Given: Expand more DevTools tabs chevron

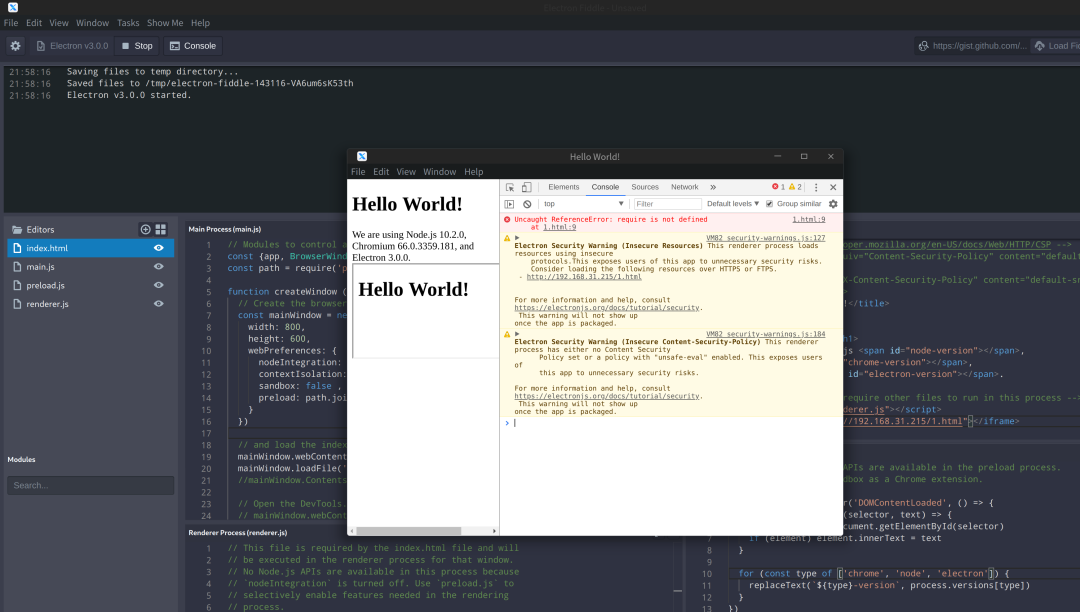Looking at the screenshot, I should (713, 187).
